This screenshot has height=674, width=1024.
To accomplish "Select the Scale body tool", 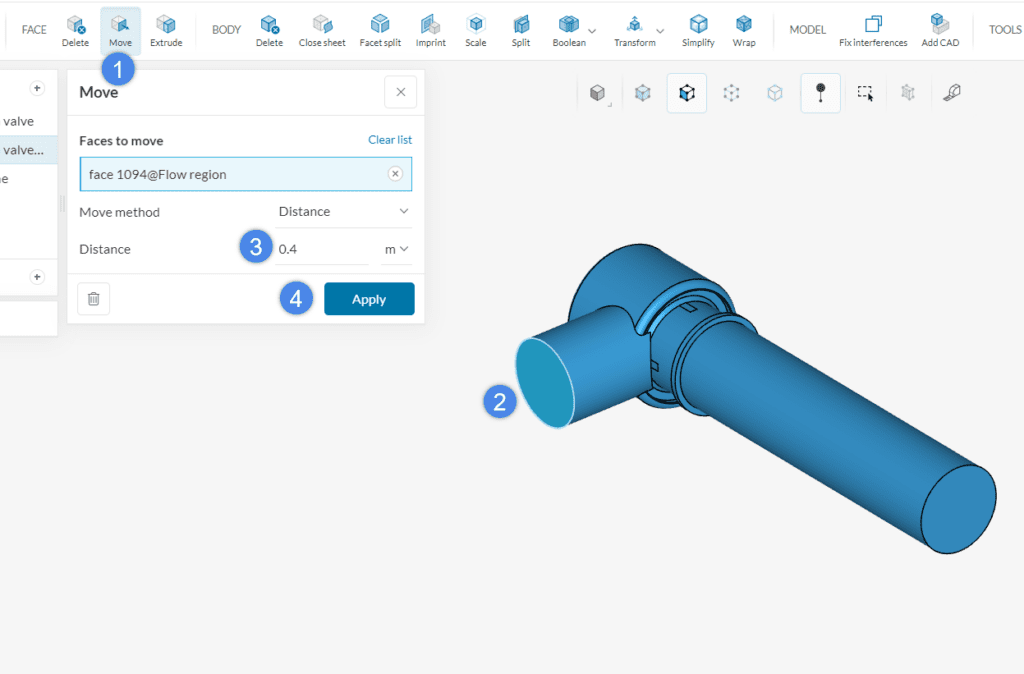I will 475,29.
